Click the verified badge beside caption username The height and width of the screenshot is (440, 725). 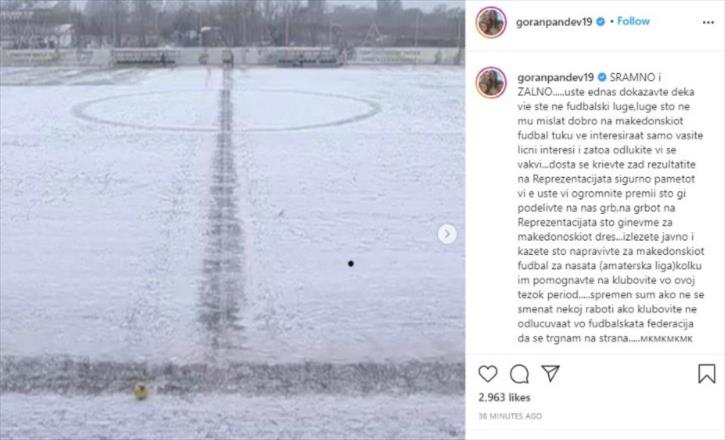pyautogui.click(x=602, y=77)
